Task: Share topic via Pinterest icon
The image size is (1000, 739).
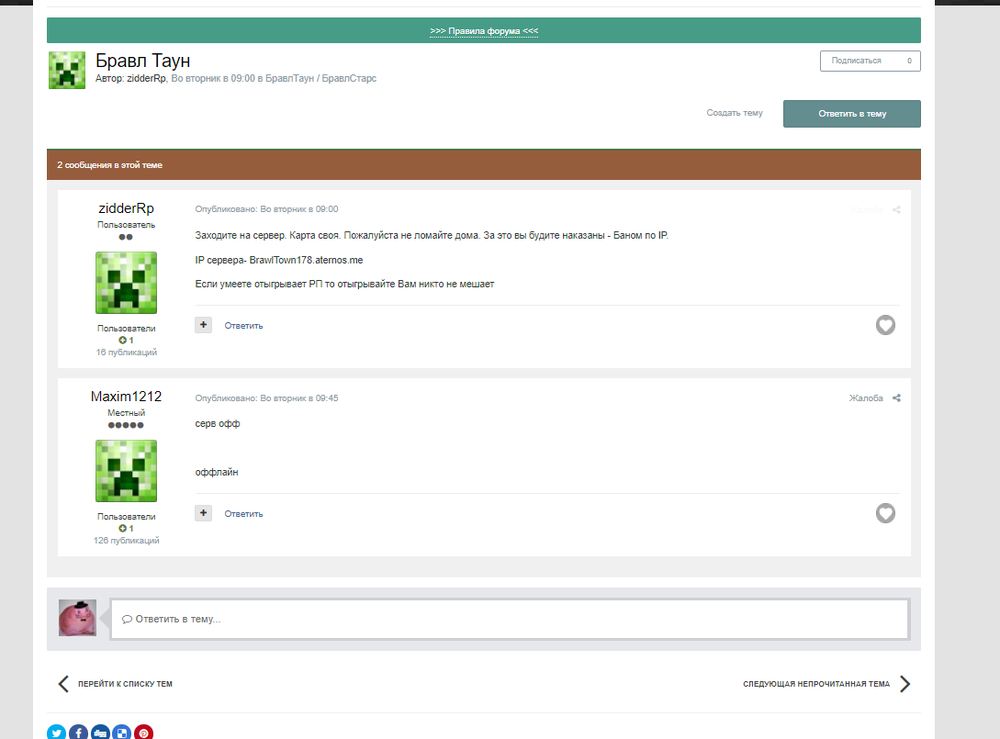Action: tap(143, 733)
